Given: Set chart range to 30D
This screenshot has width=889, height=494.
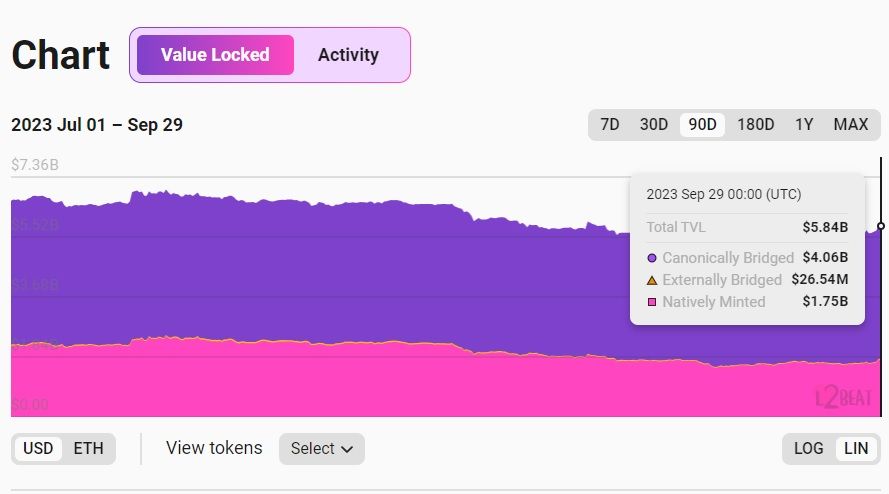Looking at the screenshot, I should pos(653,124).
